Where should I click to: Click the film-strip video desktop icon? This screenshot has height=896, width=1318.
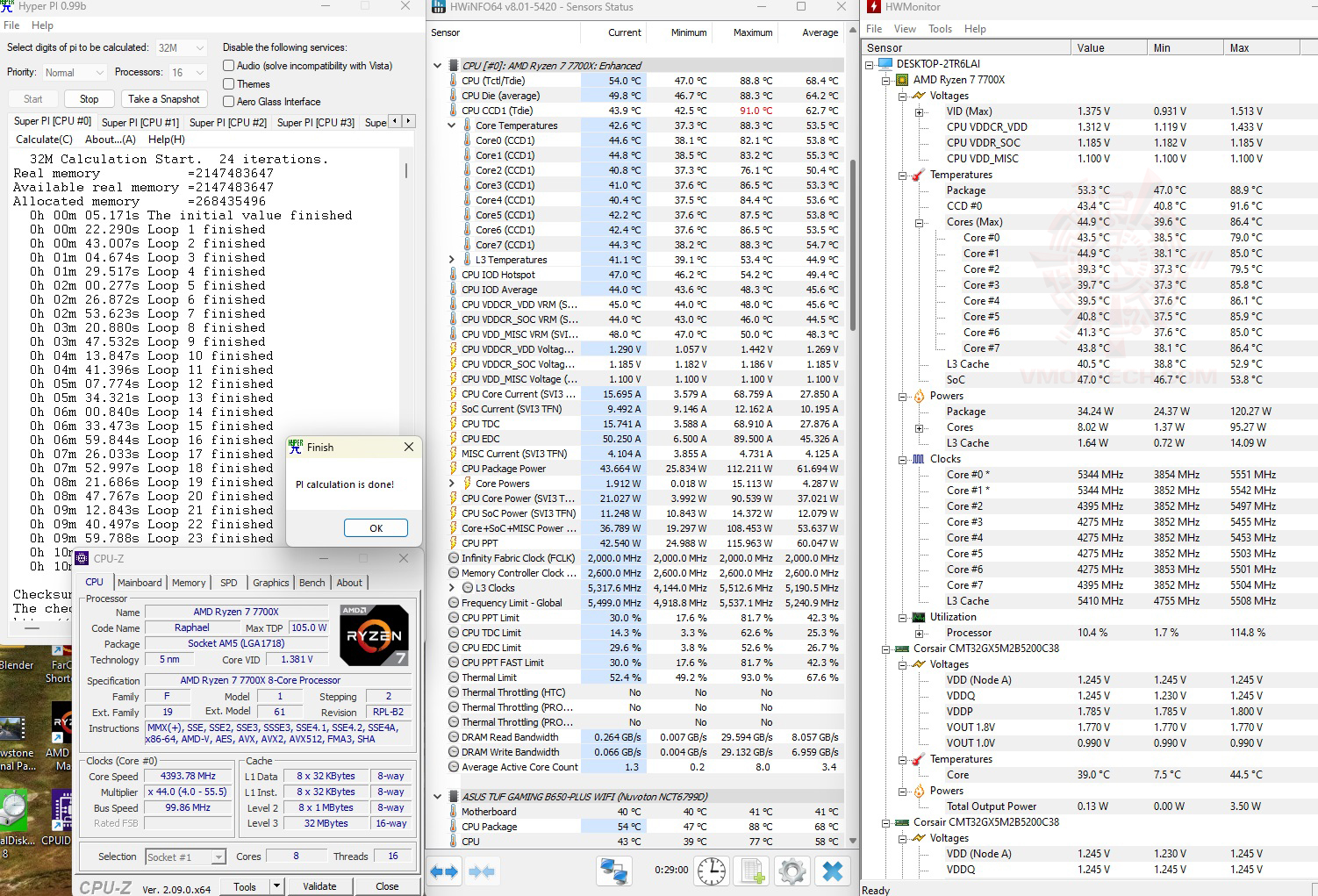coord(12,728)
